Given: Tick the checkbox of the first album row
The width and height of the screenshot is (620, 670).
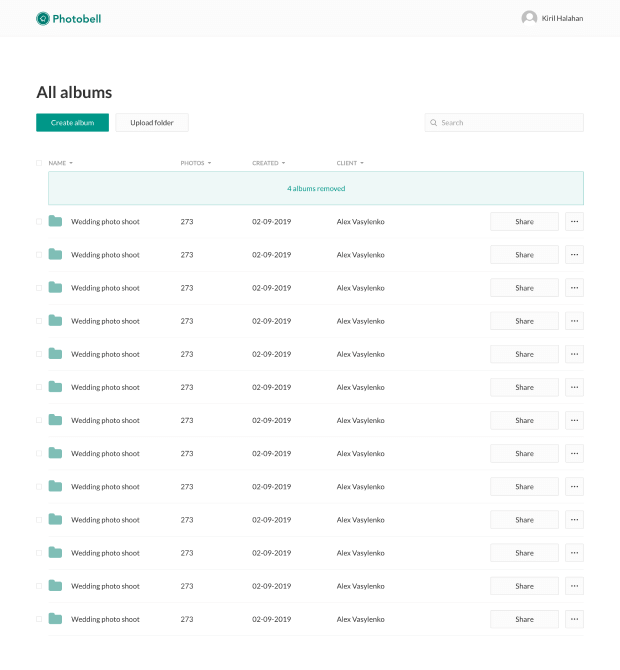Looking at the screenshot, I should [x=39, y=221].
